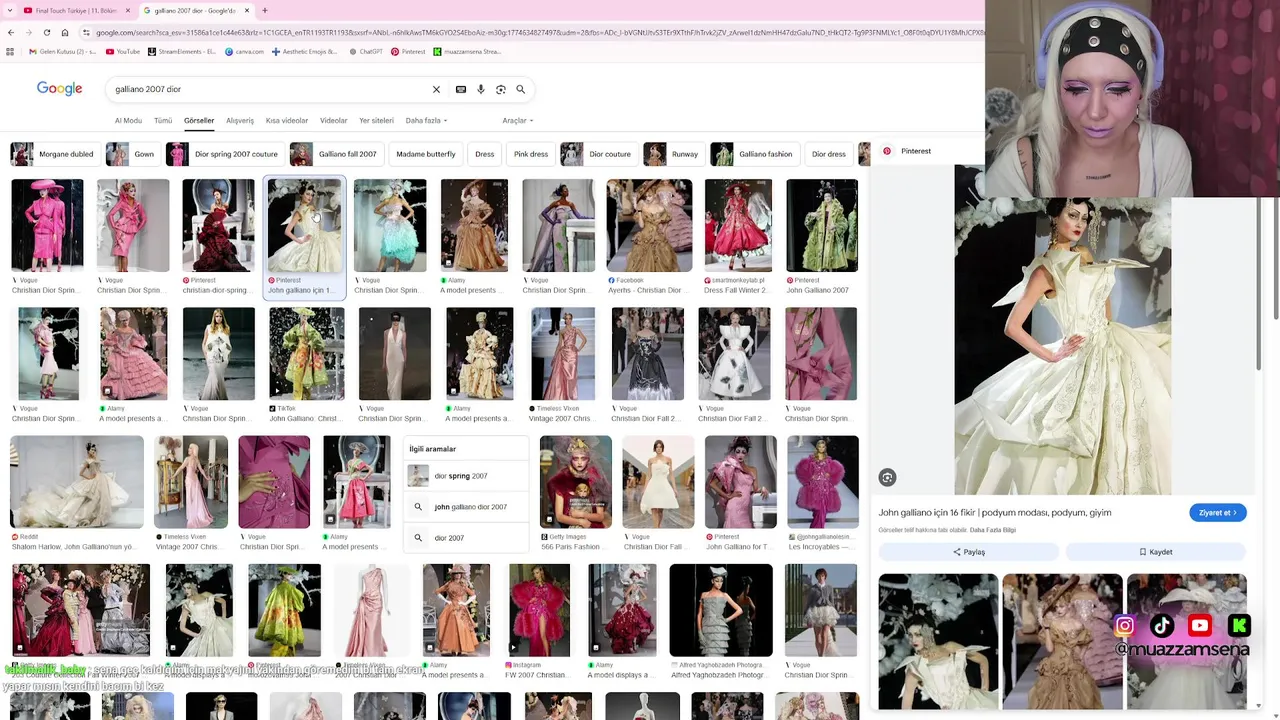
Task: Select related search dior 2007
Action: point(466,538)
